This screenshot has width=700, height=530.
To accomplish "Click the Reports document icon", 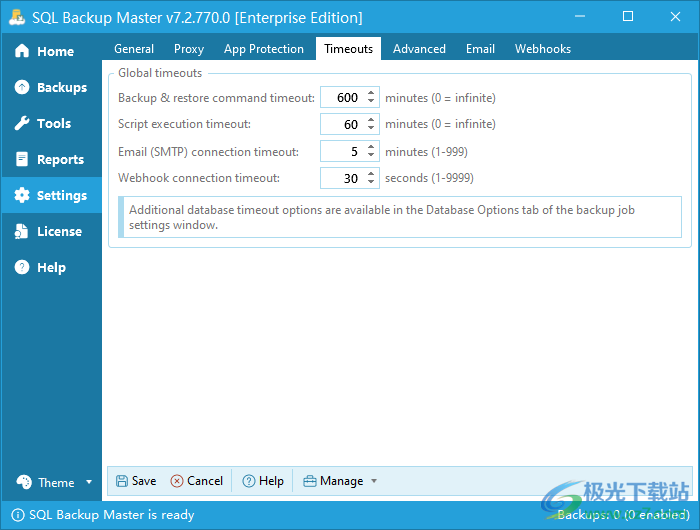I will point(22,159).
